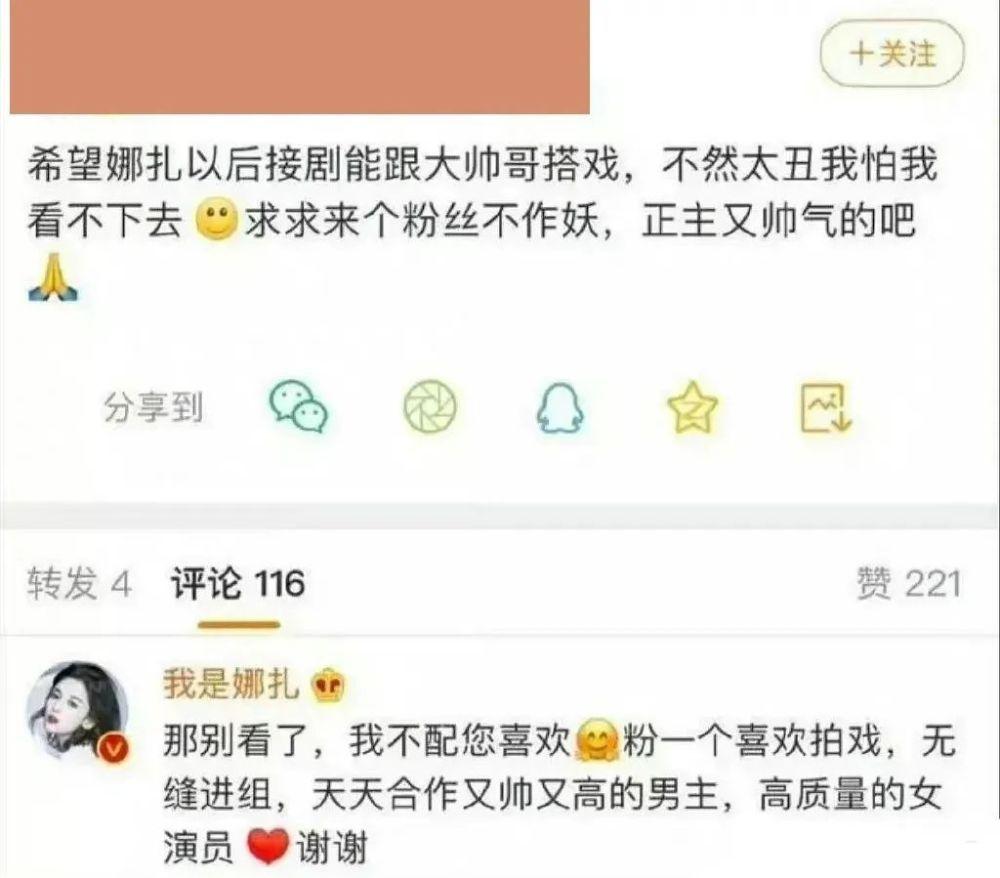The height and width of the screenshot is (878, 1000).
Task: Open the 转发 4 reposts tab
Action: click(x=79, y=583)
